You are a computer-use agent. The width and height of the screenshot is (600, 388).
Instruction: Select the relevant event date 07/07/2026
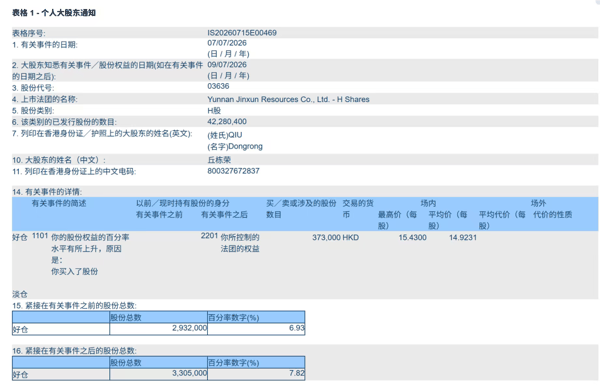(x=227, y=43)
